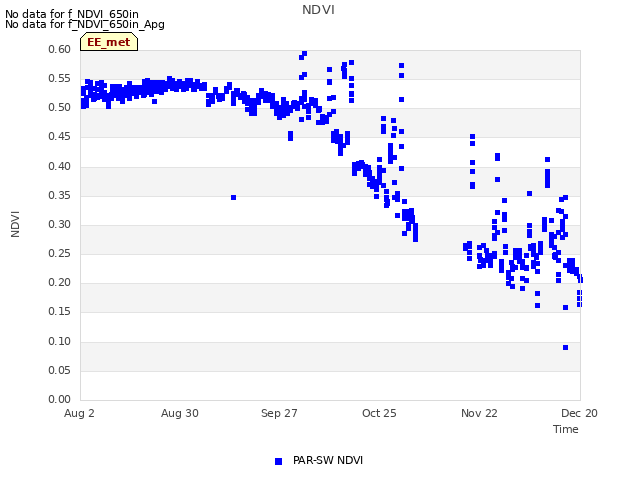Click the 0.50 y-axis tick label
The image size is (640, 480).
pyautogui.click(x=60, y=108)
